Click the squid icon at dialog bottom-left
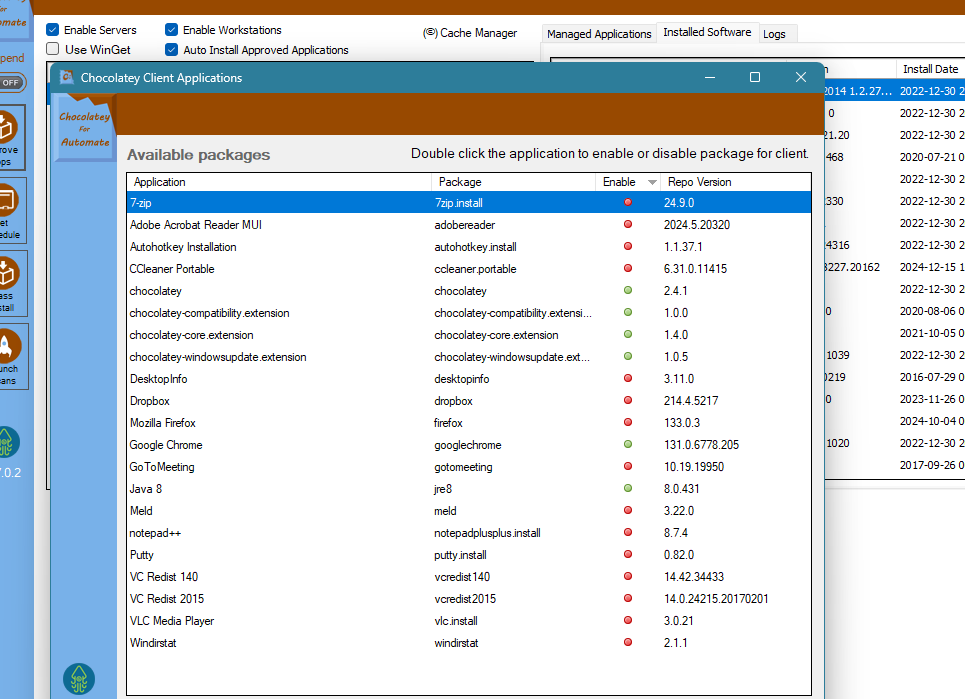The width and height of the screenshot is (965, 699). (79, 678)
